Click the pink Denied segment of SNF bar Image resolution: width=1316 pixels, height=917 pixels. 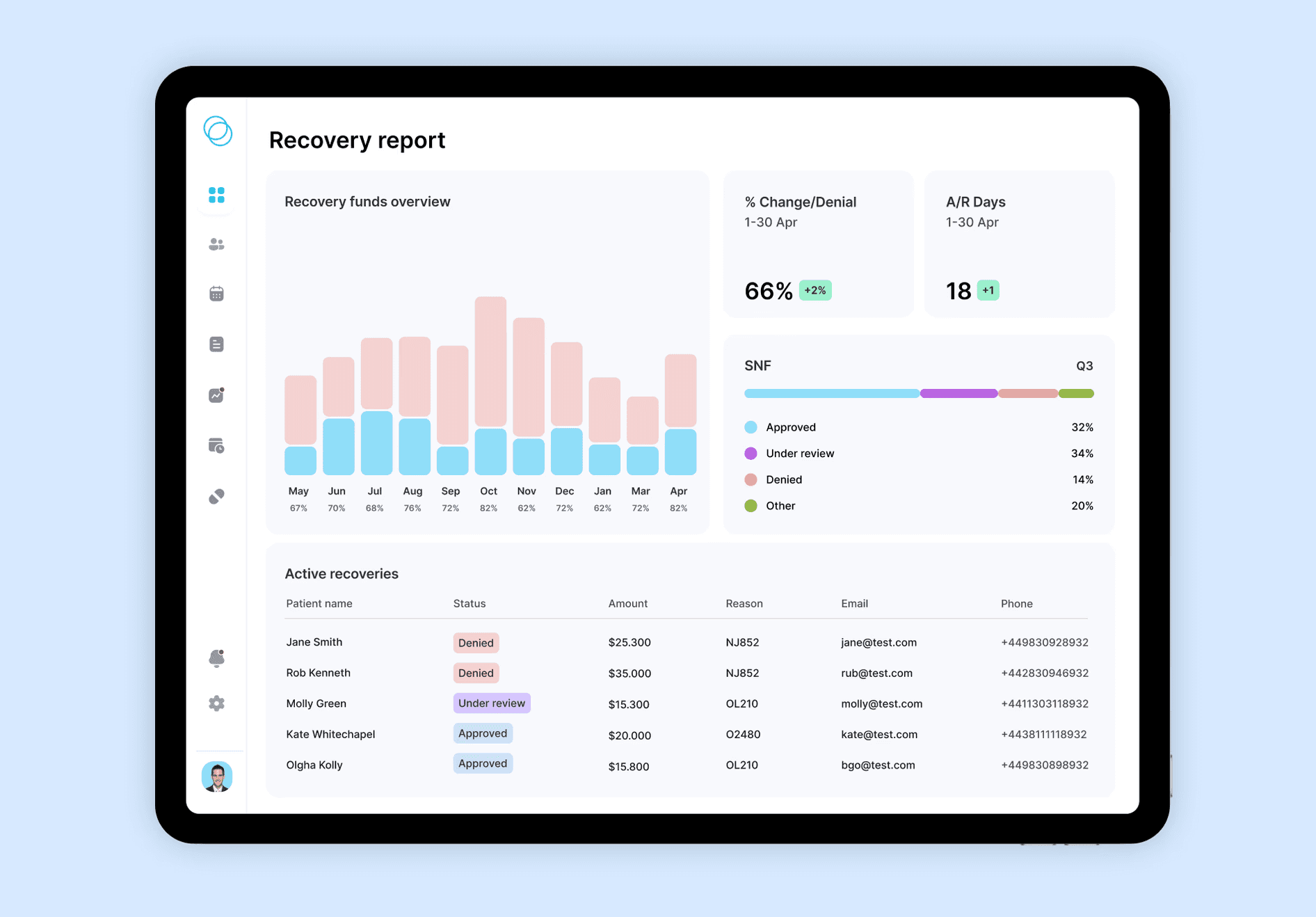tap(1028, 394)
